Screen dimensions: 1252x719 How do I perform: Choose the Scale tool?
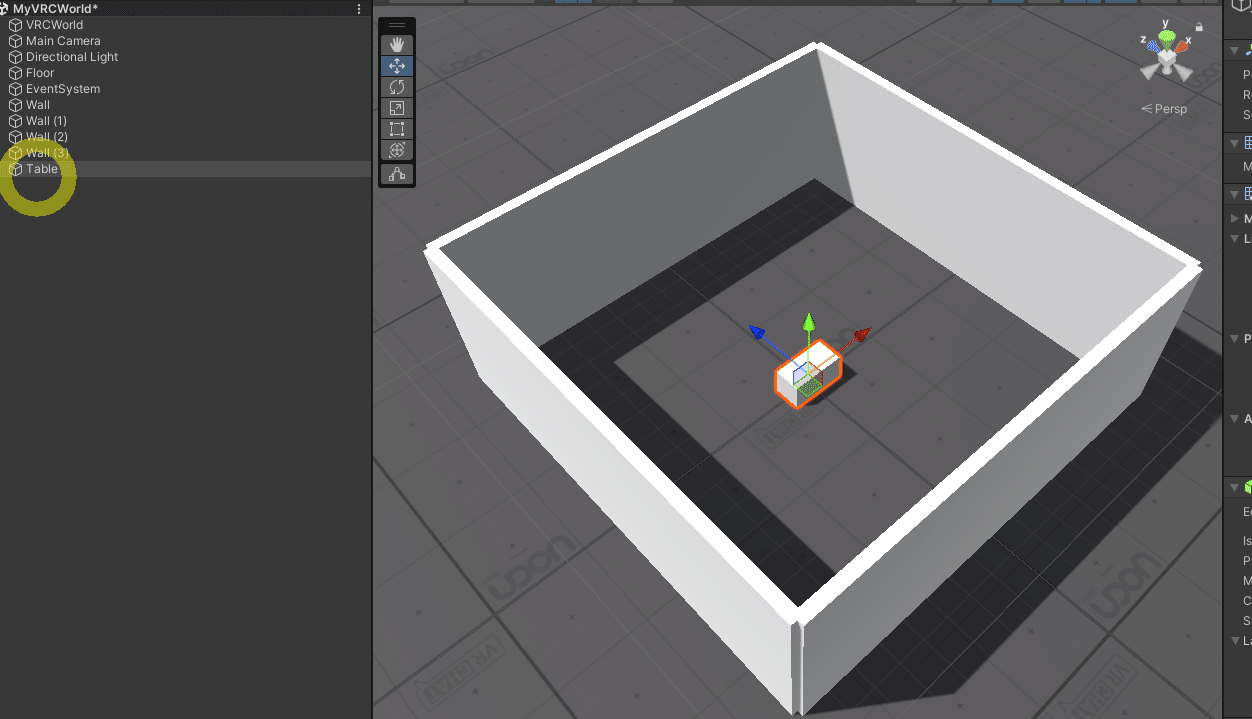[397, 108]
